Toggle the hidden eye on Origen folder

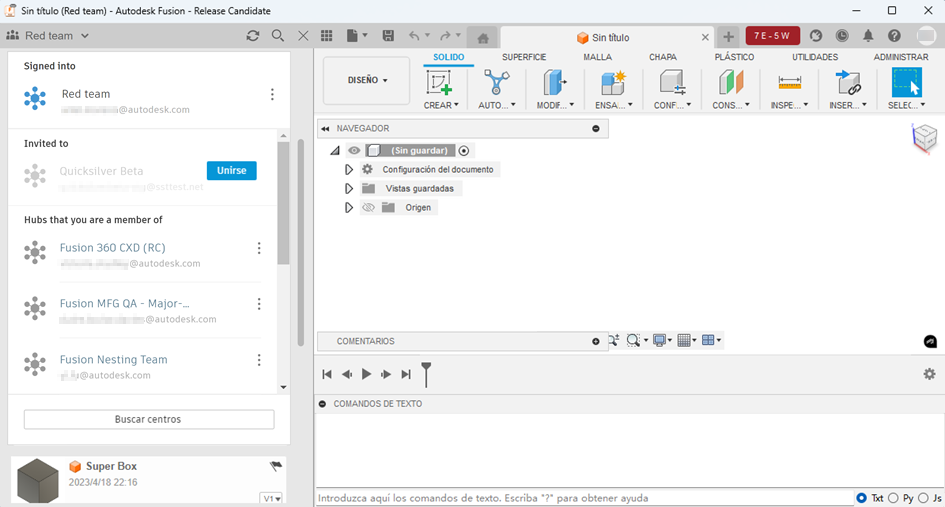[x=368, y=207]
